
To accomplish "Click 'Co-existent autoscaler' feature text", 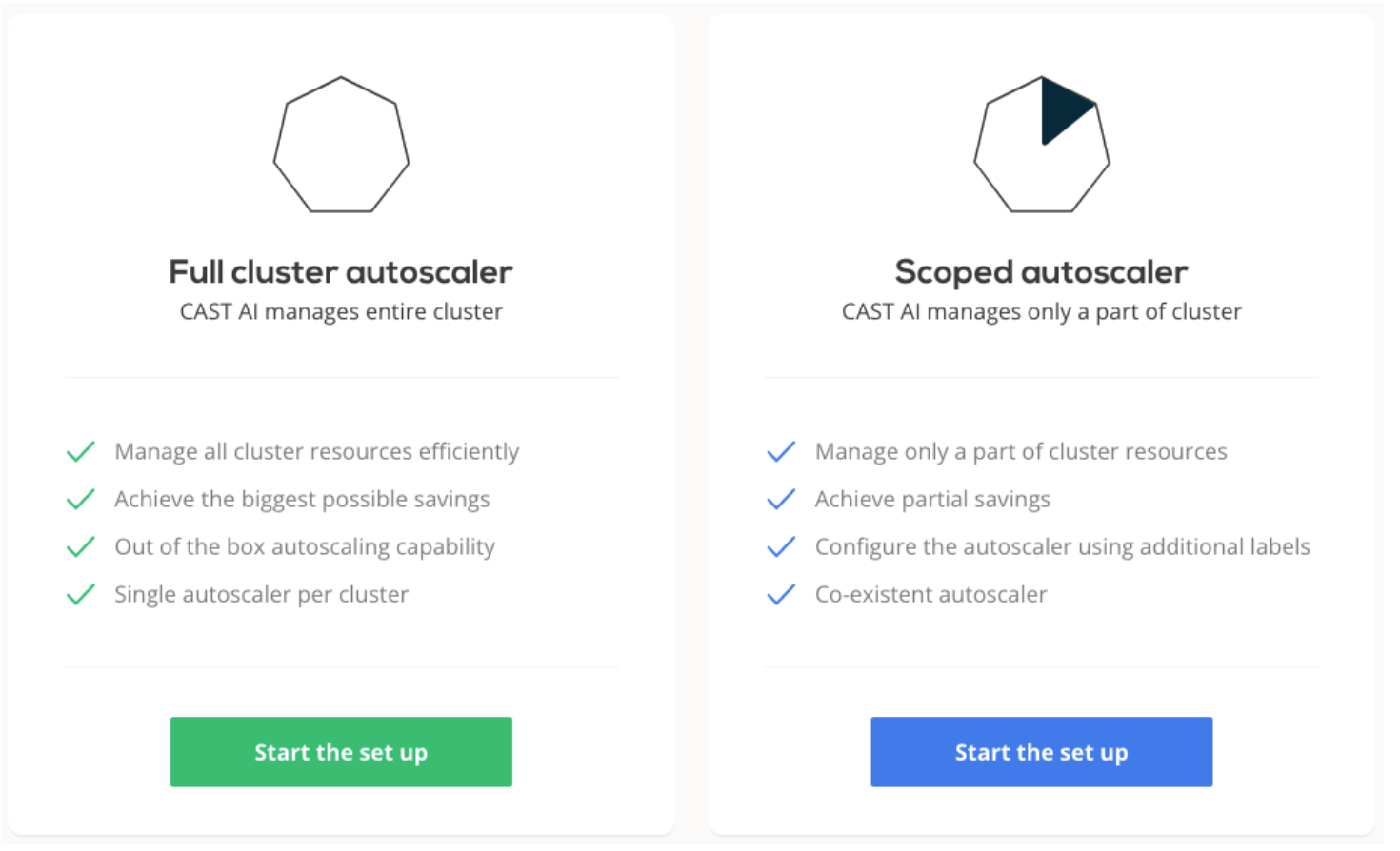I will click(x=930, y=594).
